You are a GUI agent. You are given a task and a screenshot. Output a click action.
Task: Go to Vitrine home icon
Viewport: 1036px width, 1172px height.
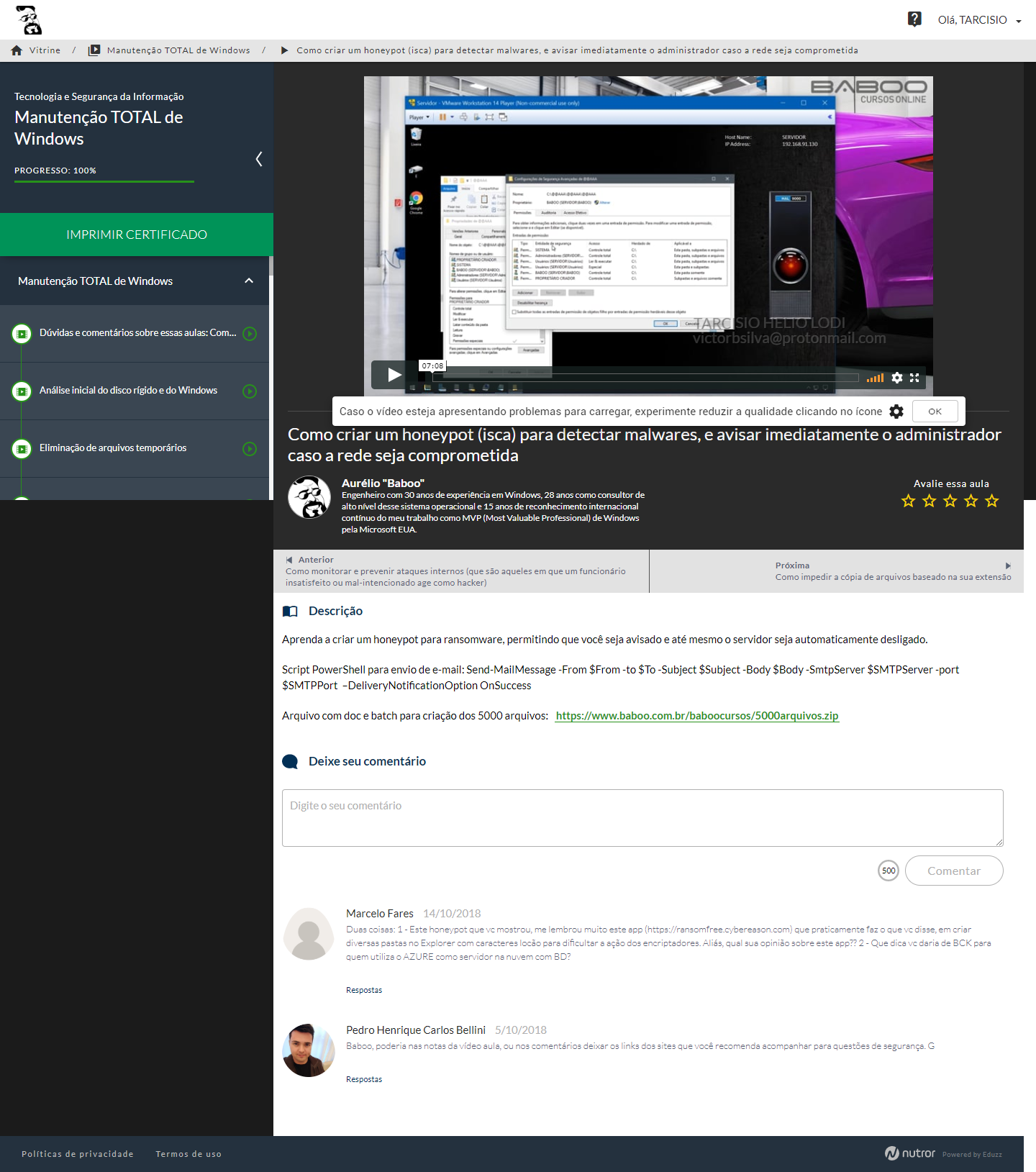coord(17,50)
